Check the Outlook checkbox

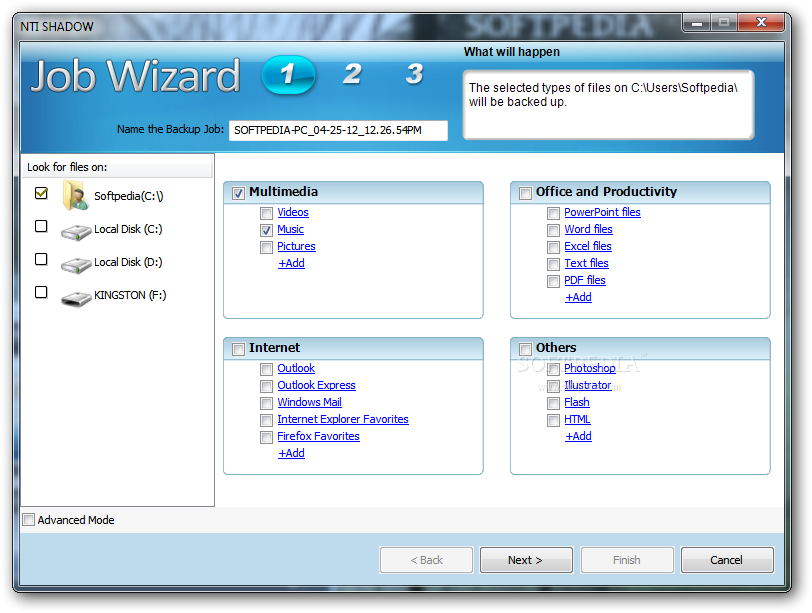click(266, 369)
